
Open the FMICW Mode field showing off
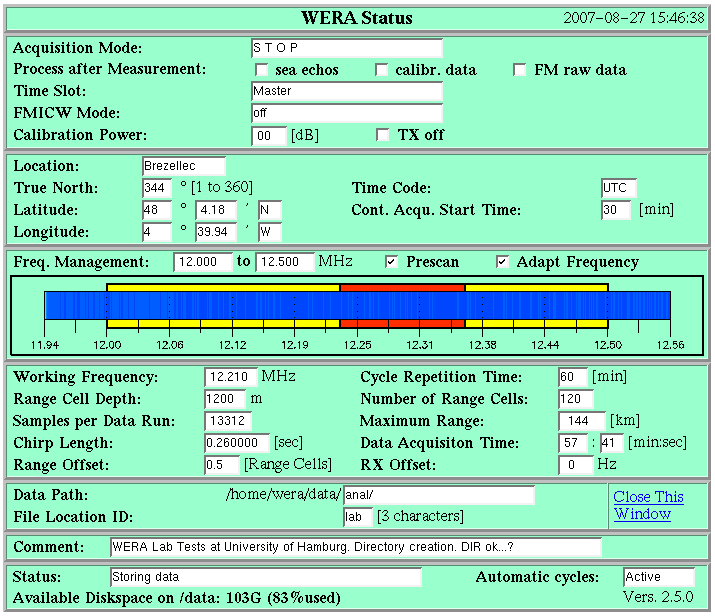[x=347, y=113]
